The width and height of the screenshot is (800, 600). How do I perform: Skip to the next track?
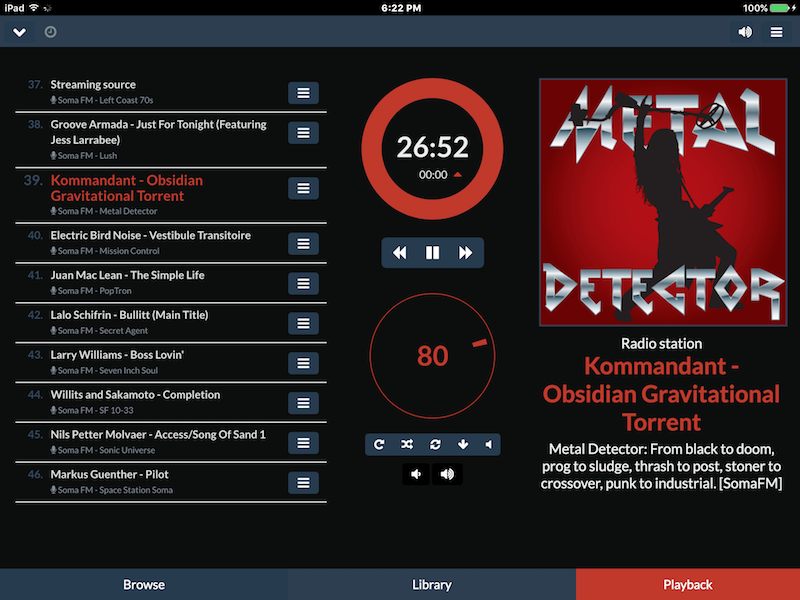(463, 253)
